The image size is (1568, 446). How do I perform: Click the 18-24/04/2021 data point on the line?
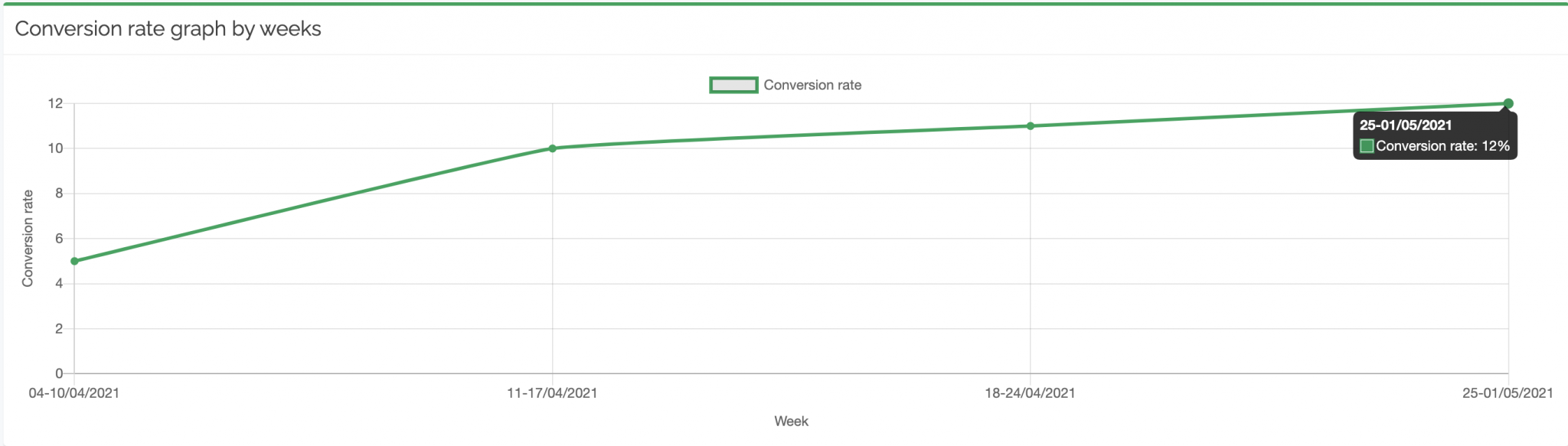pyautogui.click(x=1031, y=126)
